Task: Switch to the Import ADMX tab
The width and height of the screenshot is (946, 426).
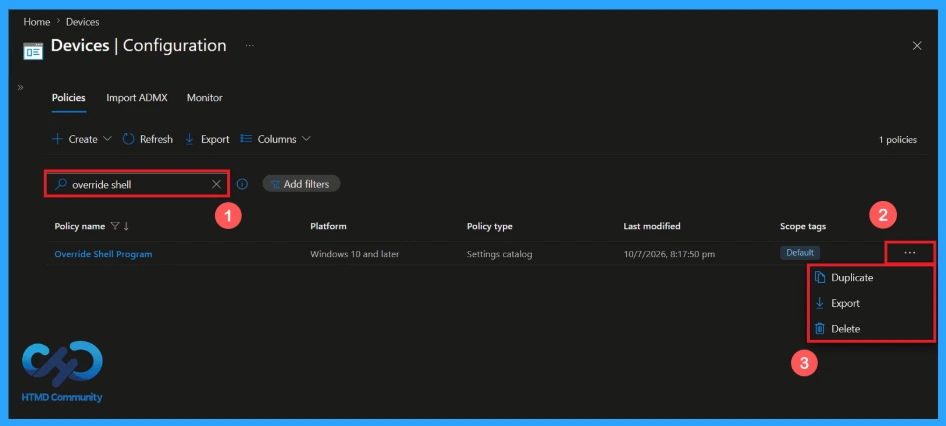Action: tap(137, 98)
